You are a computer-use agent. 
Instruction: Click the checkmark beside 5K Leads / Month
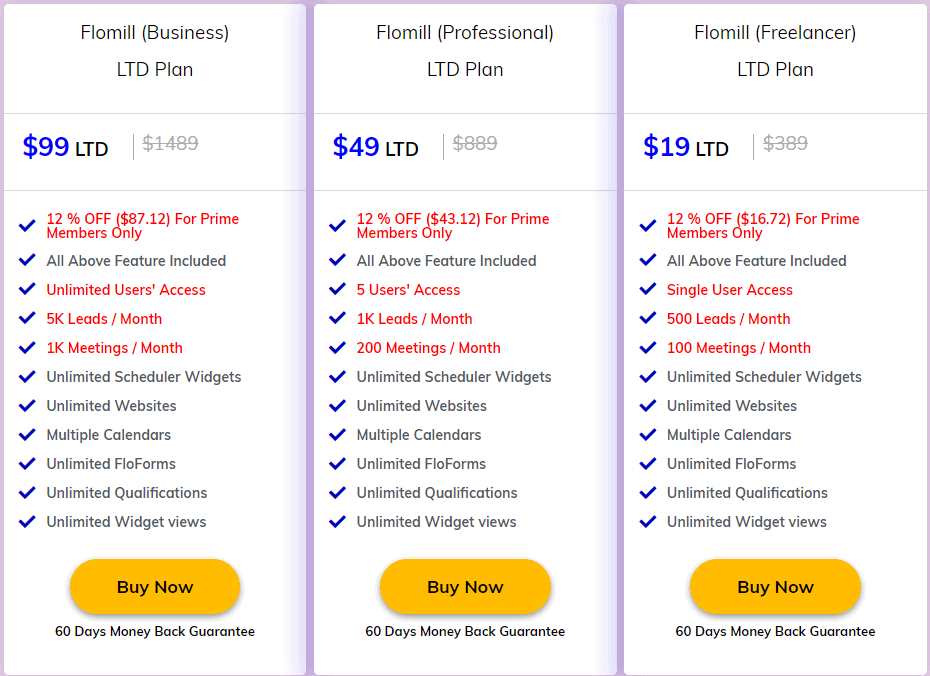pyautogui.click(x=27, y=319)
